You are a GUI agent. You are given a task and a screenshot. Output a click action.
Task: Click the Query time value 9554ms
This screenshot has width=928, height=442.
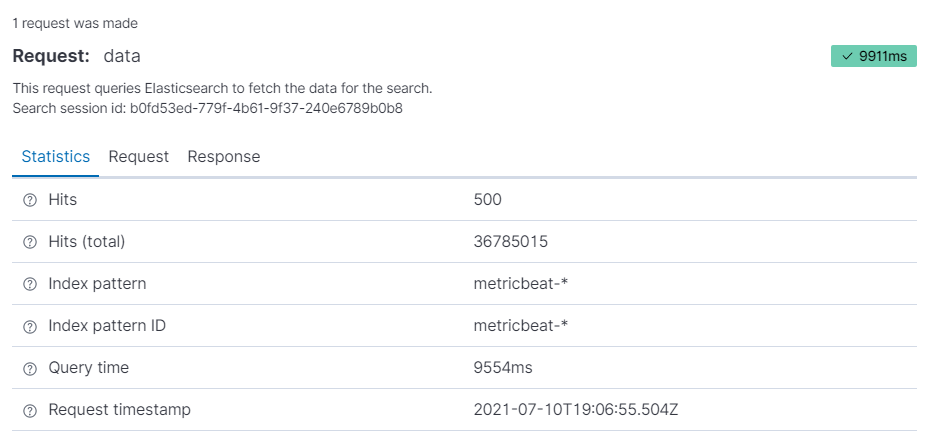tap(503, 368)
